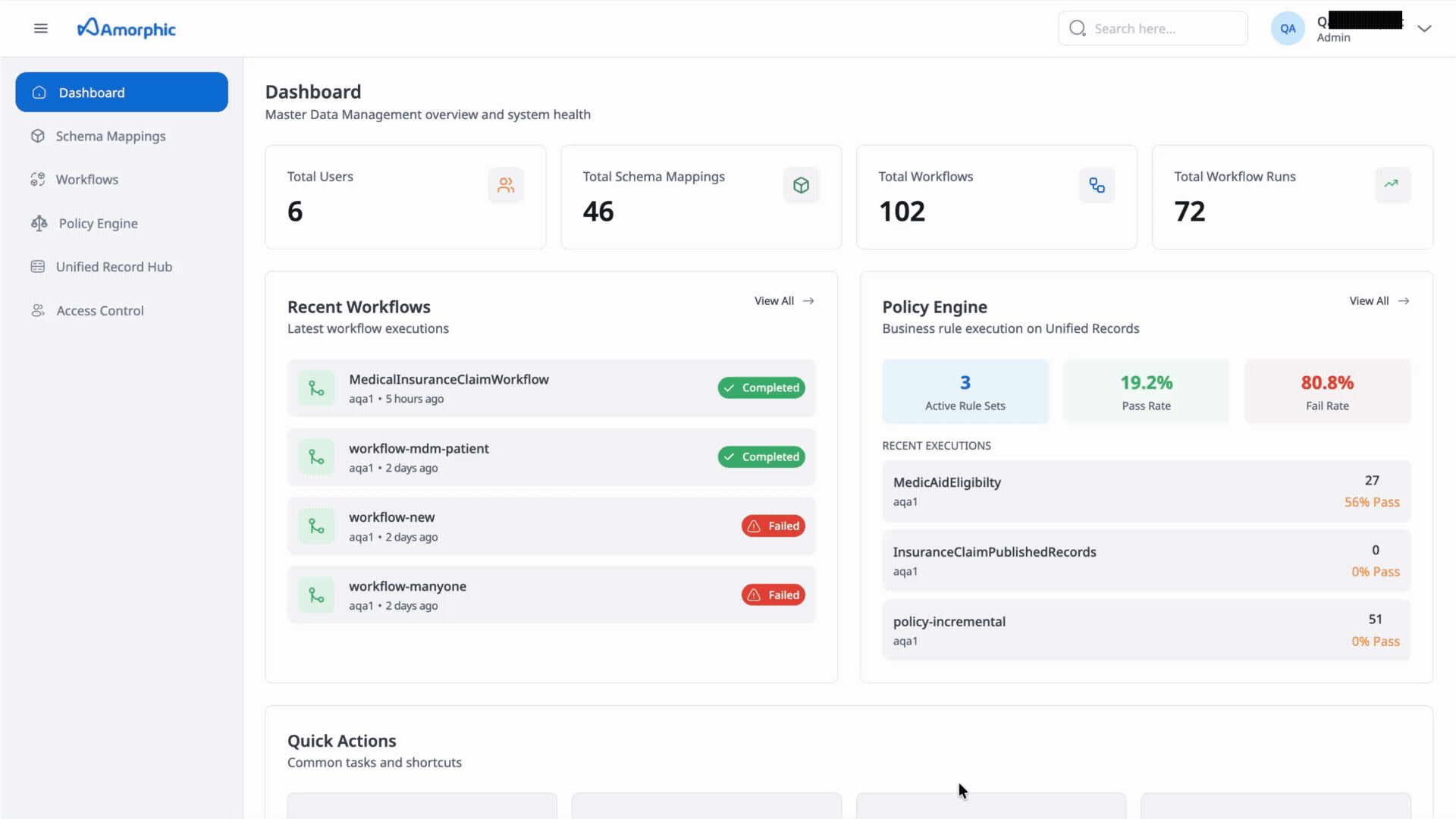Toggle the hamburger menu icon
Image resolution: width=1456 pixels, height=819 pixels.
point(41,29)
